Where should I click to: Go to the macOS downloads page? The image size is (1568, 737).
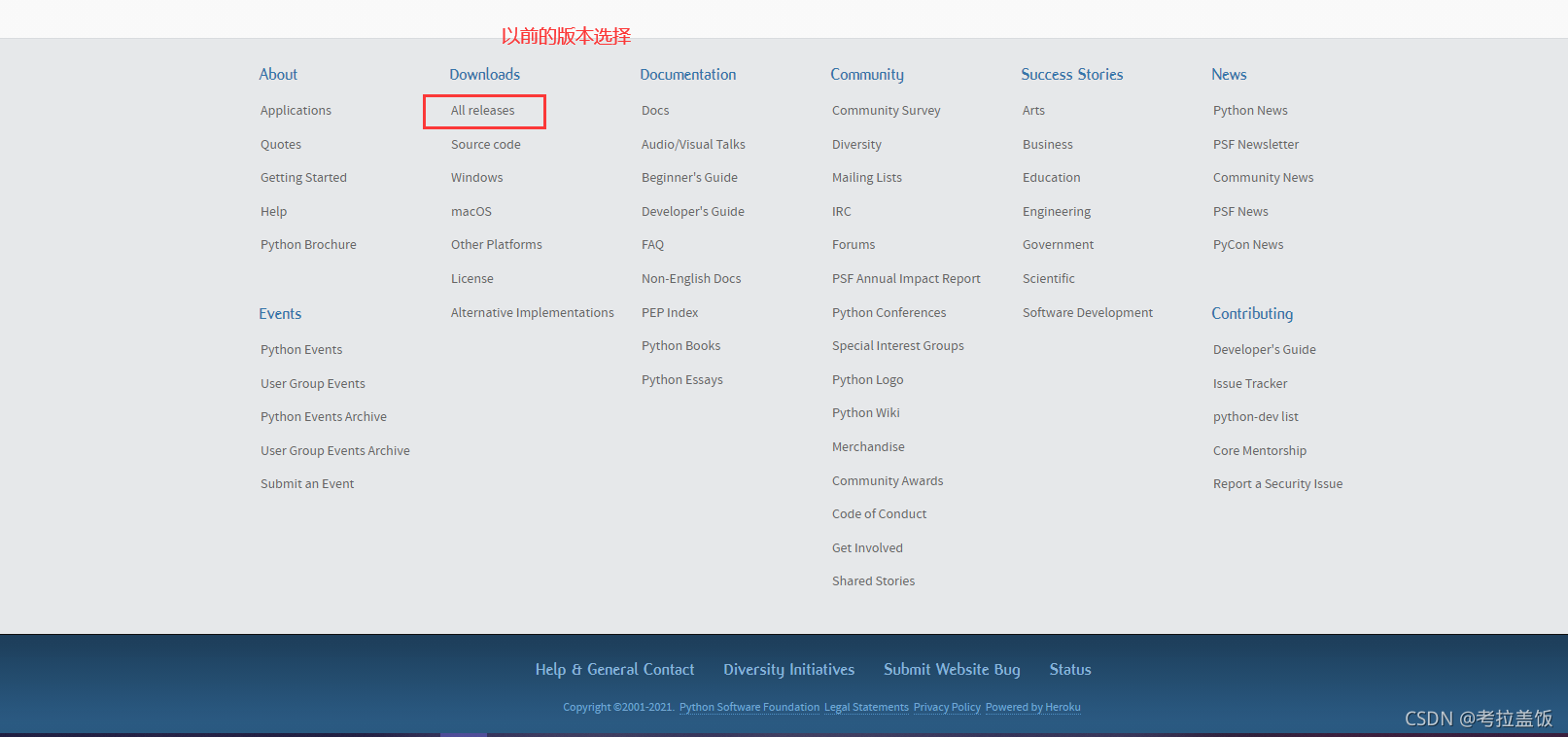pyautogui.click(x=471, y=212)
